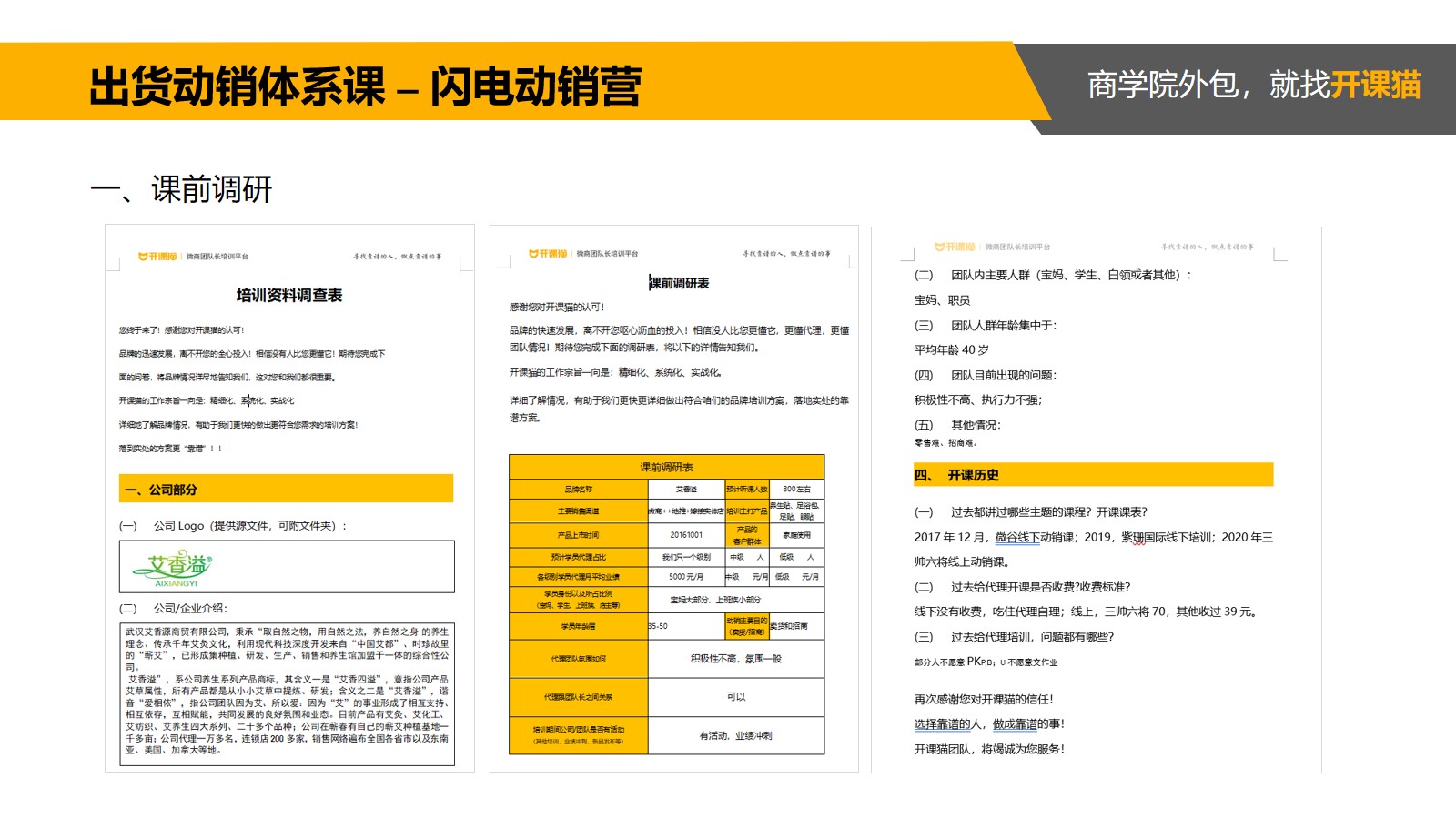Click the 家庭使用 cell in the table
This screenshot has height=819, width=1456.
797,535
